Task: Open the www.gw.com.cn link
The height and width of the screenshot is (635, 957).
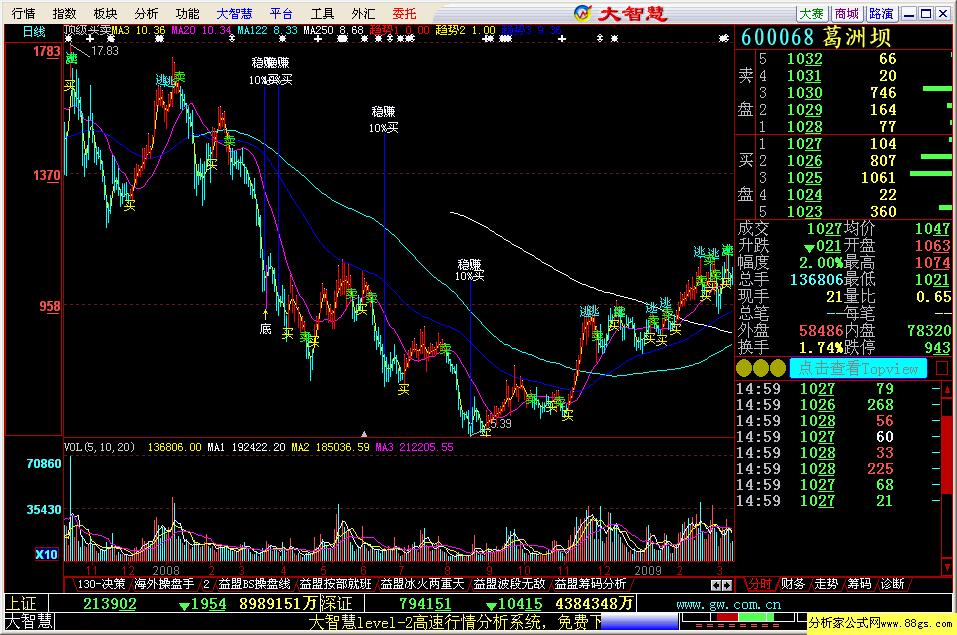Action: (728, 604)
